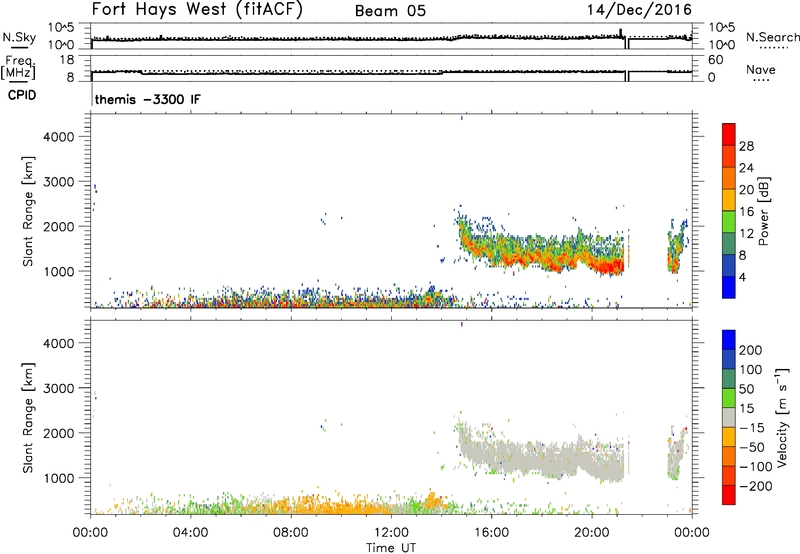
Task: Click the '08:00' time tick label
Action: [x=291, y=533]
